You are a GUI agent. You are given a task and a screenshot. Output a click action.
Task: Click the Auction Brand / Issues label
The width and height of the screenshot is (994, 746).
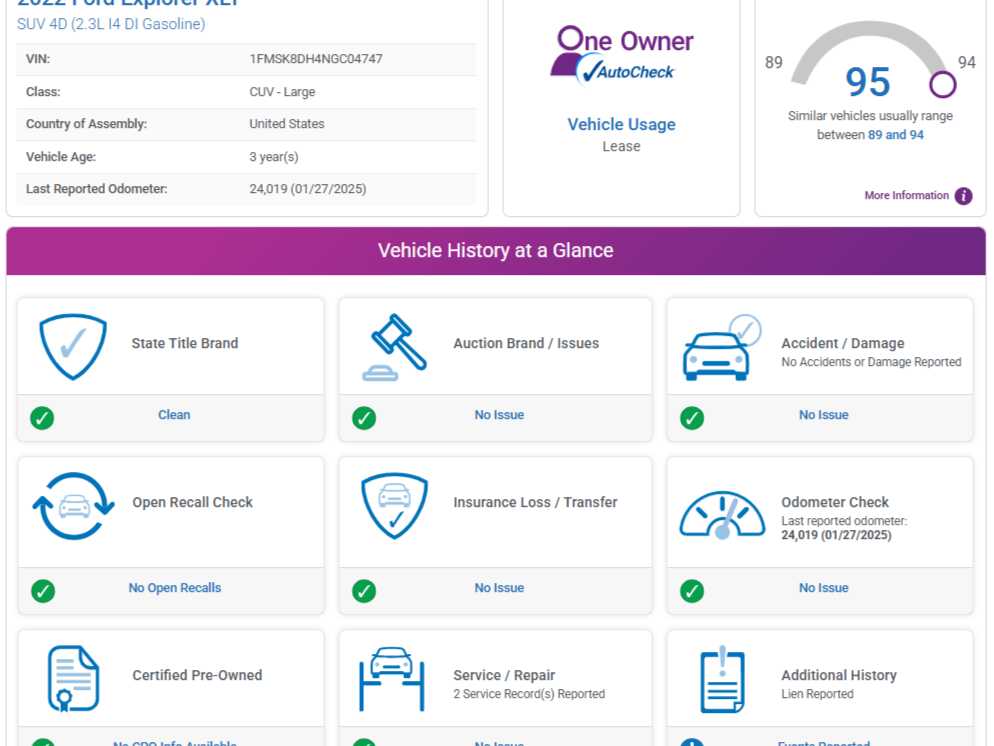526,343
